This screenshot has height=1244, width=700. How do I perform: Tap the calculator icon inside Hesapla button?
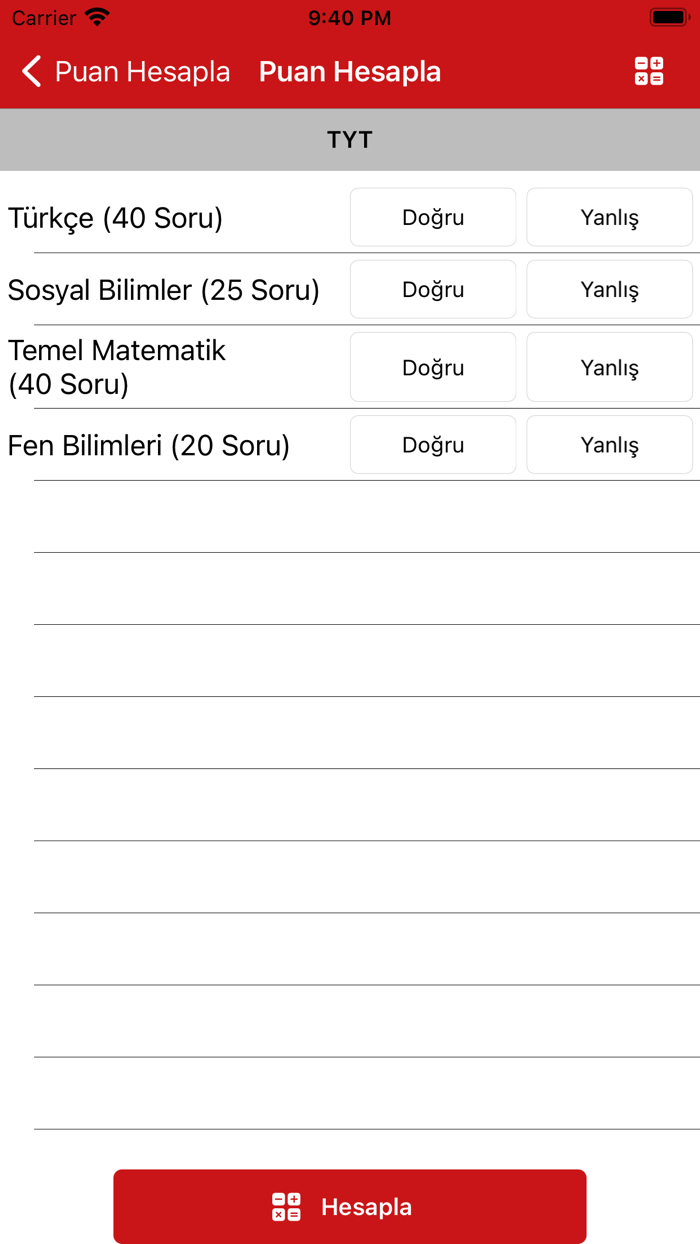[285, 1206]
